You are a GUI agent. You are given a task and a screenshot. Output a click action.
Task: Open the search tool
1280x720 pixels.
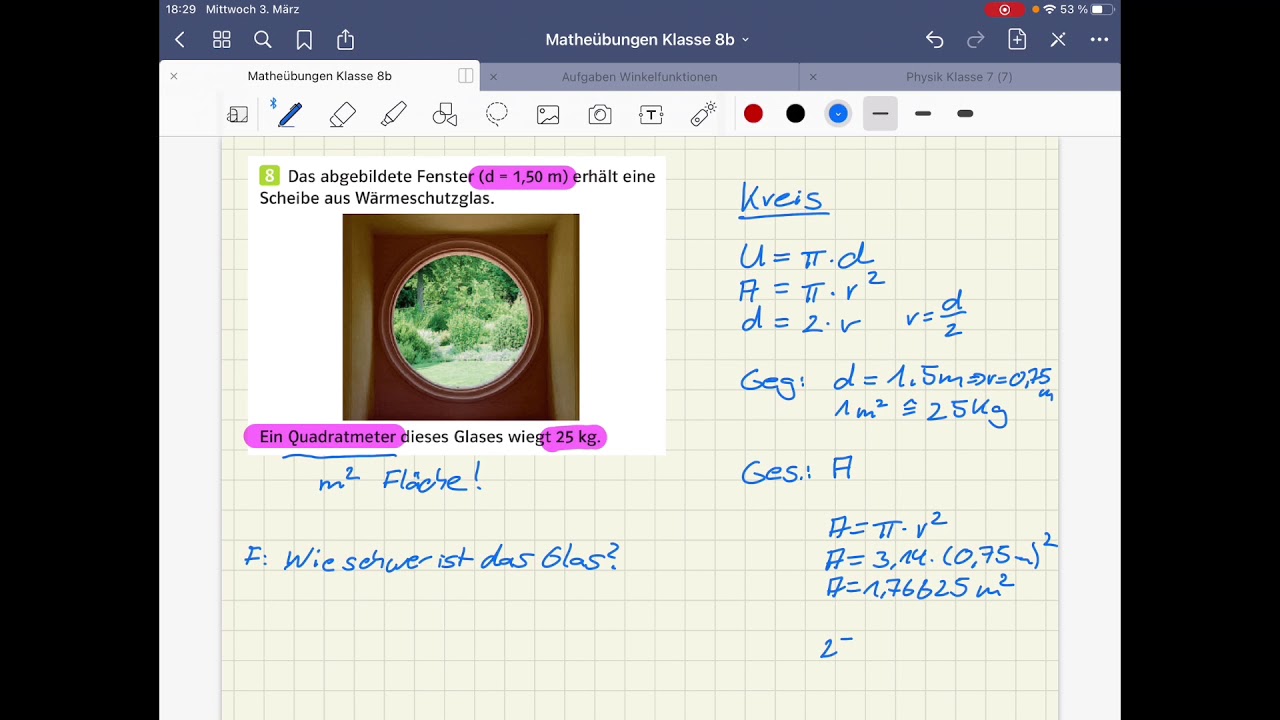[263, 40]
